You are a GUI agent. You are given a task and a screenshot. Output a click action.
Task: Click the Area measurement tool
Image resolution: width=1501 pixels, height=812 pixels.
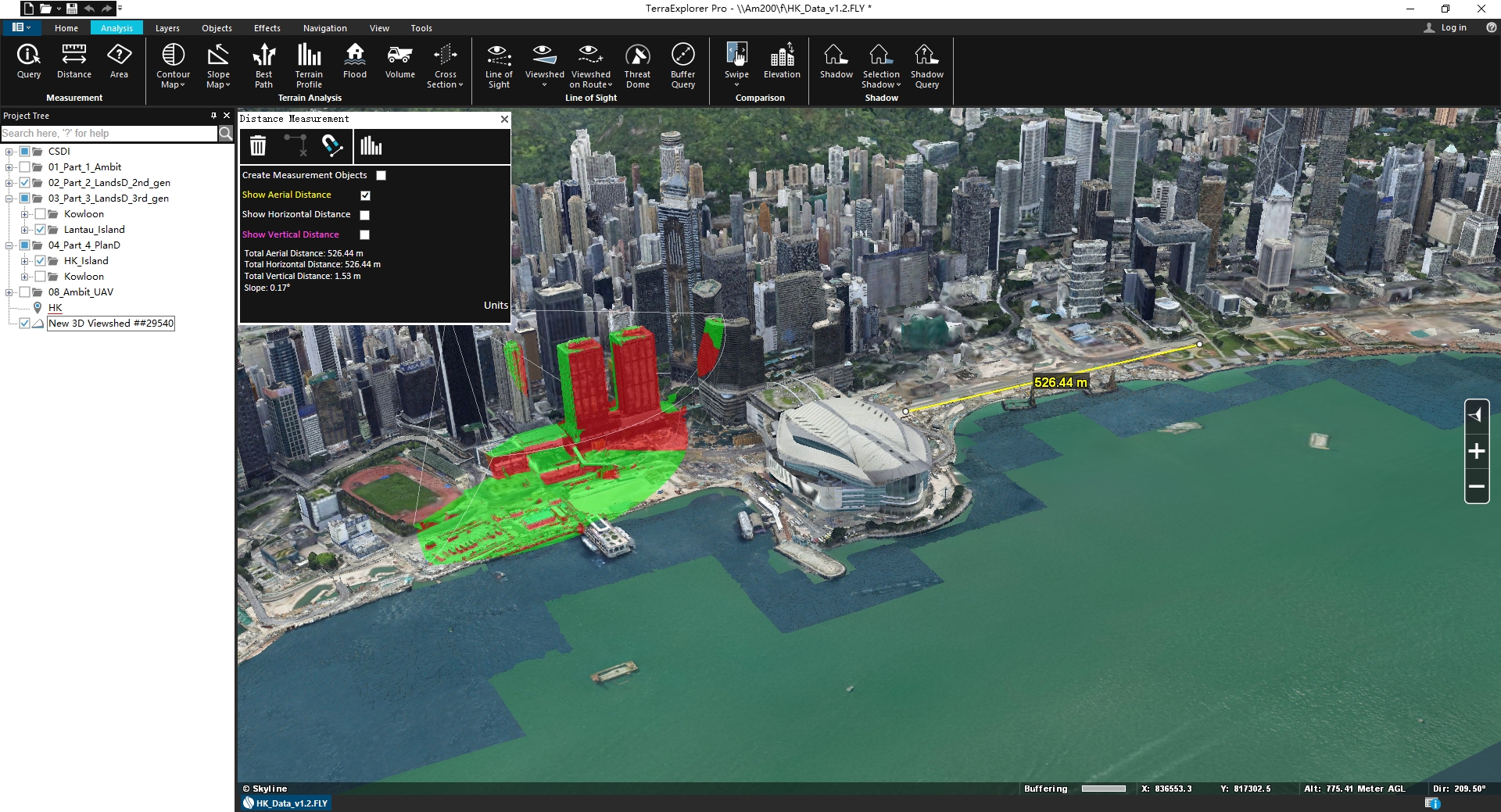tap(119, 62)
